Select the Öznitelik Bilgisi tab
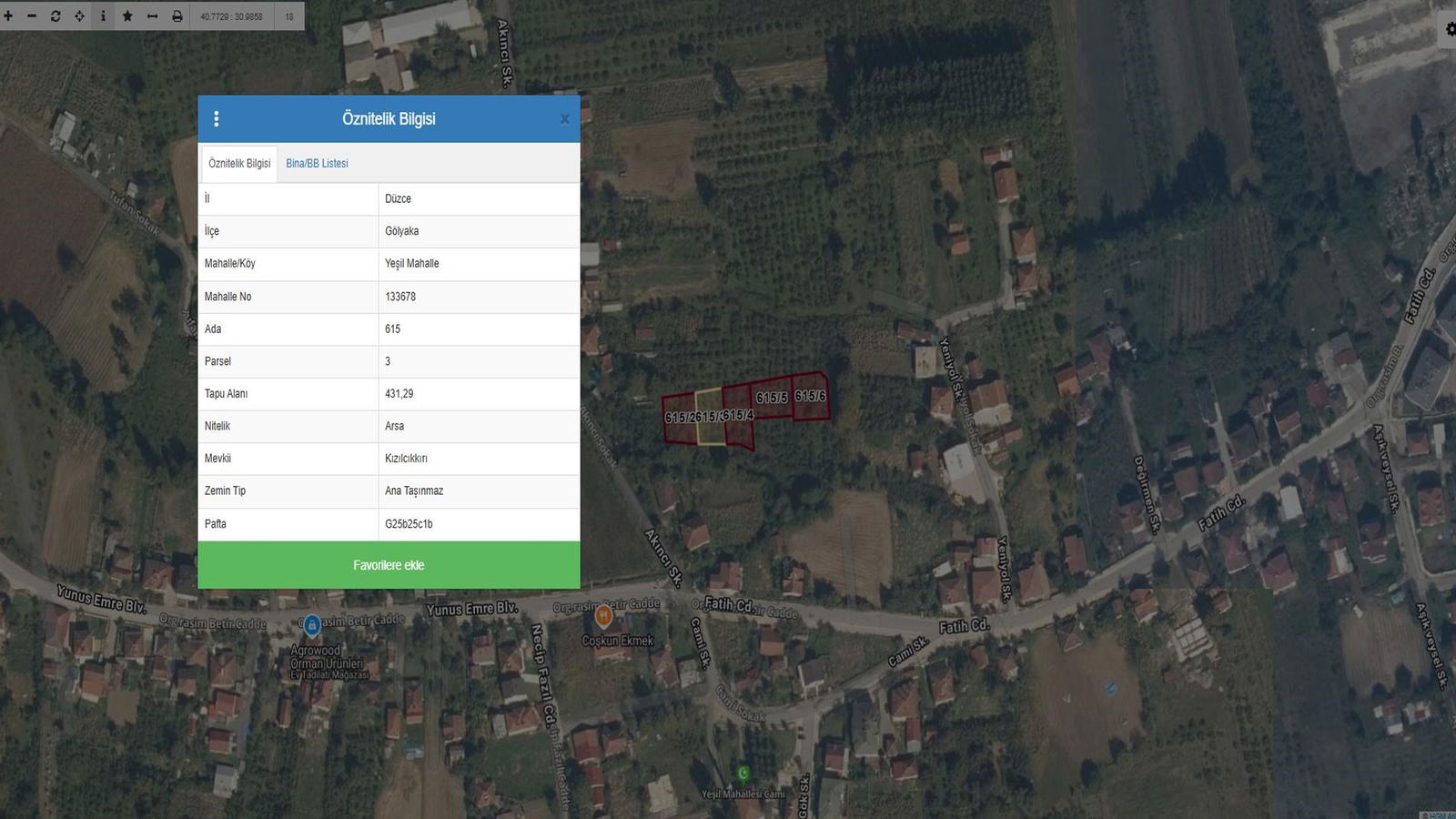This screenshot has width=1456, height=819. click(x=239, y=164)
